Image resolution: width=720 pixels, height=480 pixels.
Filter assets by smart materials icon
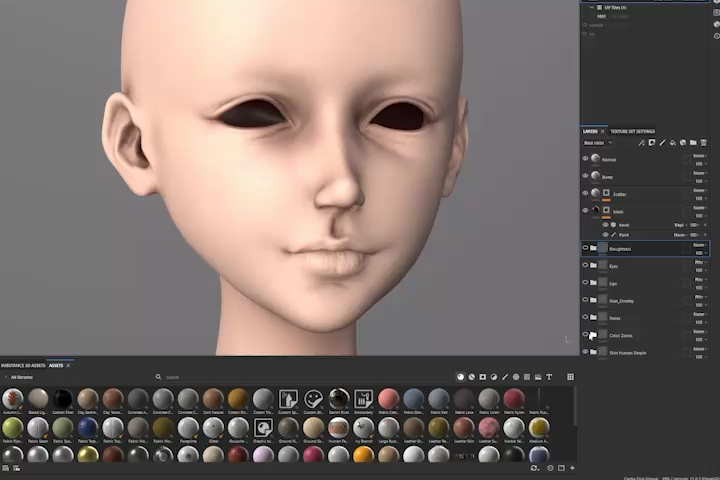click(x=472, y=377)
